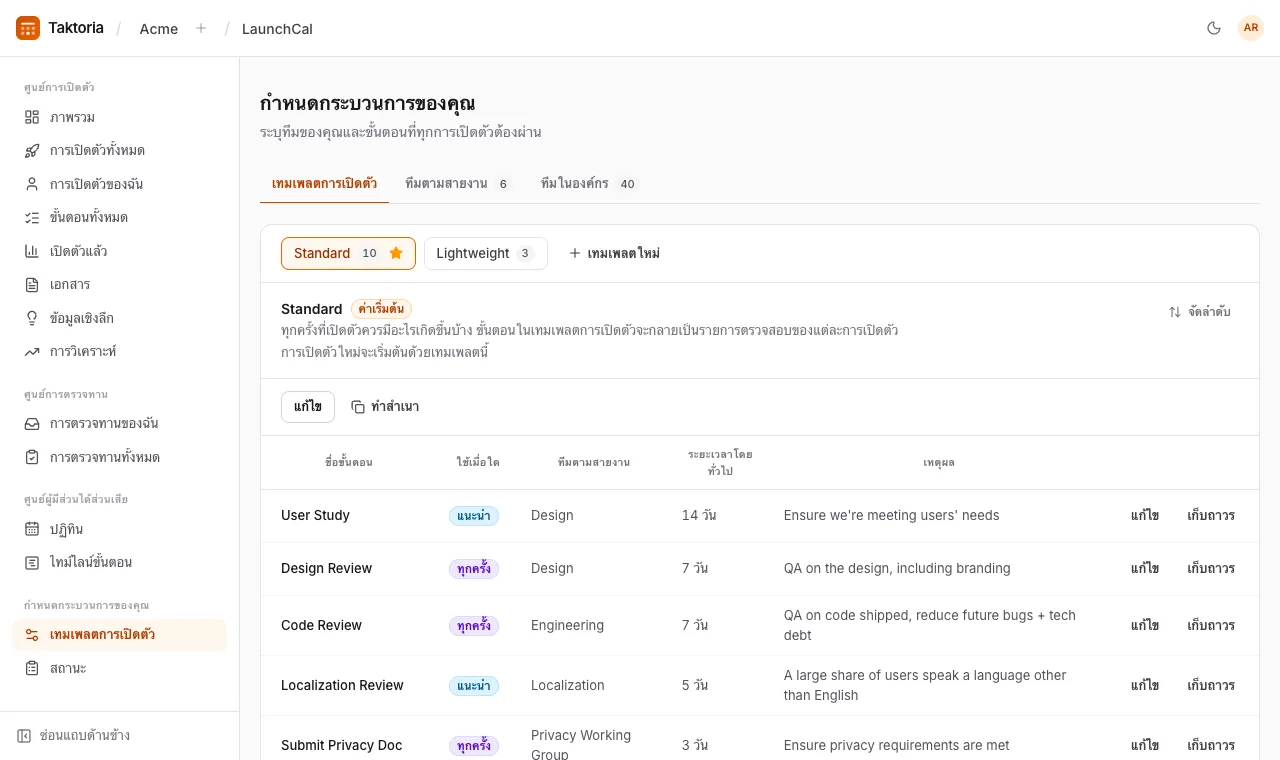Image resolution: width=1280 pixels, height=760 pixels.
Task: Open ปฏิทิน calendar in sidebar
Action: (x=120, y=529)
